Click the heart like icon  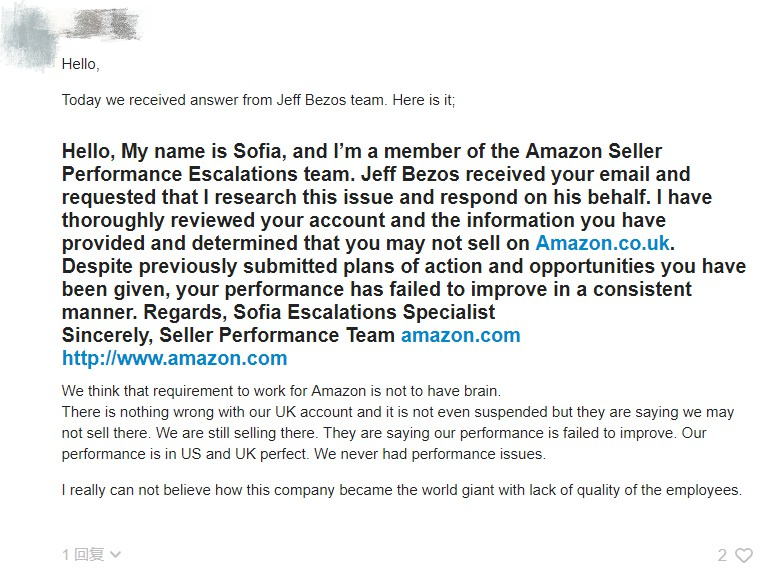[743, 555]
